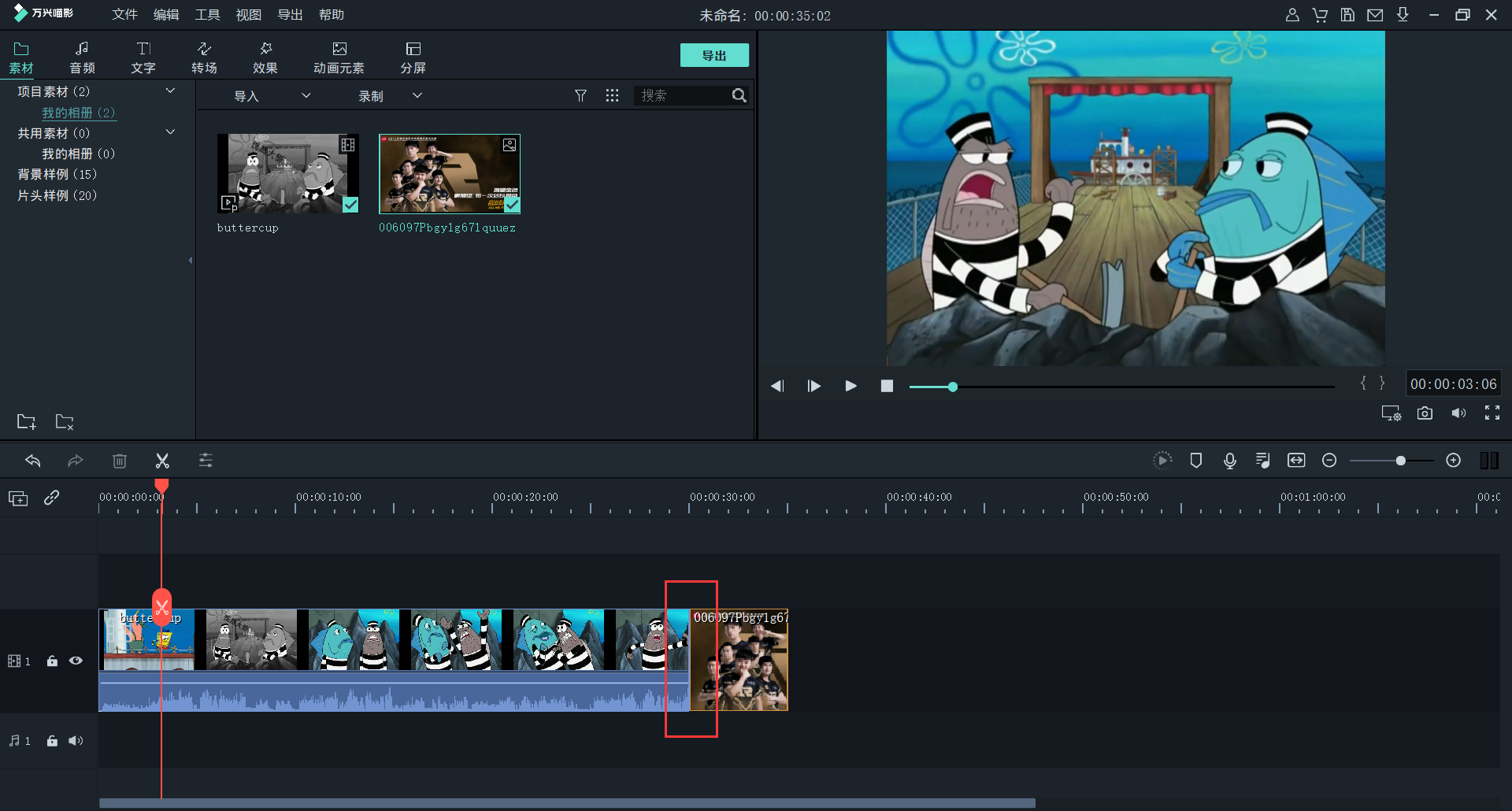
Task: Select the buttercup video thumbnail
Action: coord(287,173)
